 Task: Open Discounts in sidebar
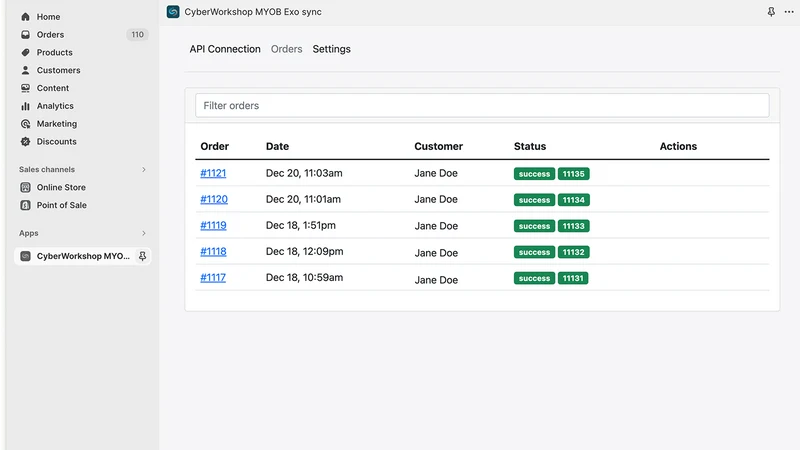click(x=56, y=142)
